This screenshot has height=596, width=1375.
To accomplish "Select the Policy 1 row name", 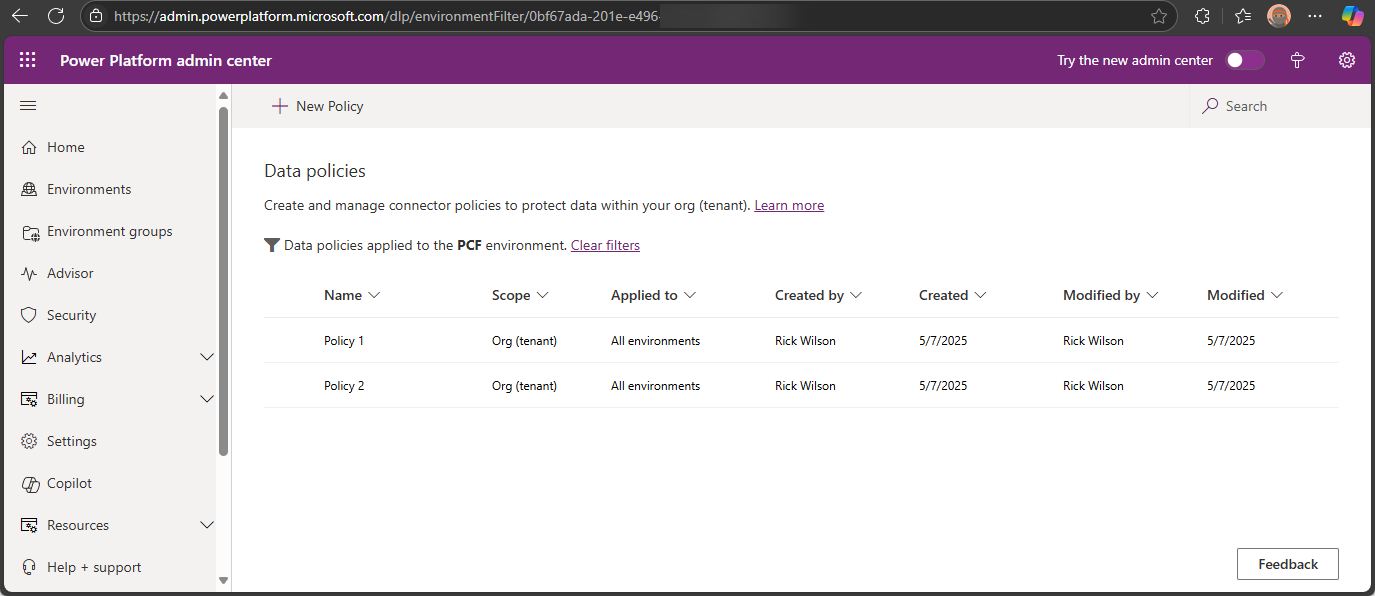I will click(x=344, y=341).
